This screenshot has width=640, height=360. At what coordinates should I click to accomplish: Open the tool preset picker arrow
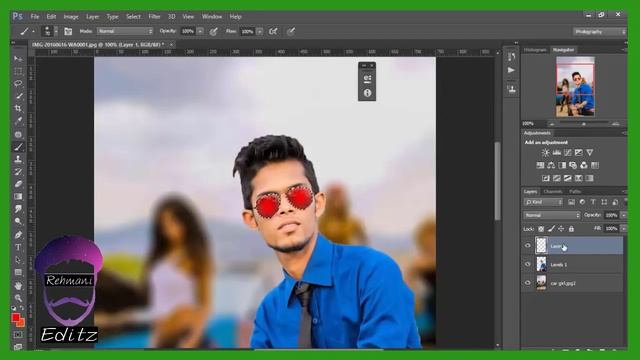point(33,31)
